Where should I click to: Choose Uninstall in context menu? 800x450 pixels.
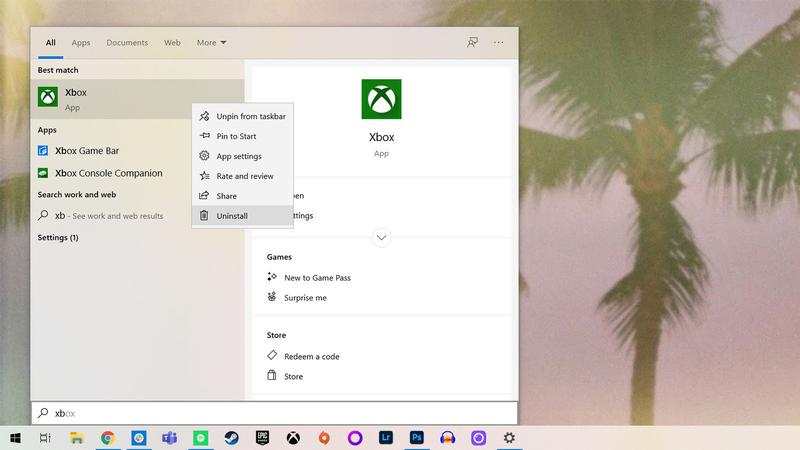pos(242,216)
